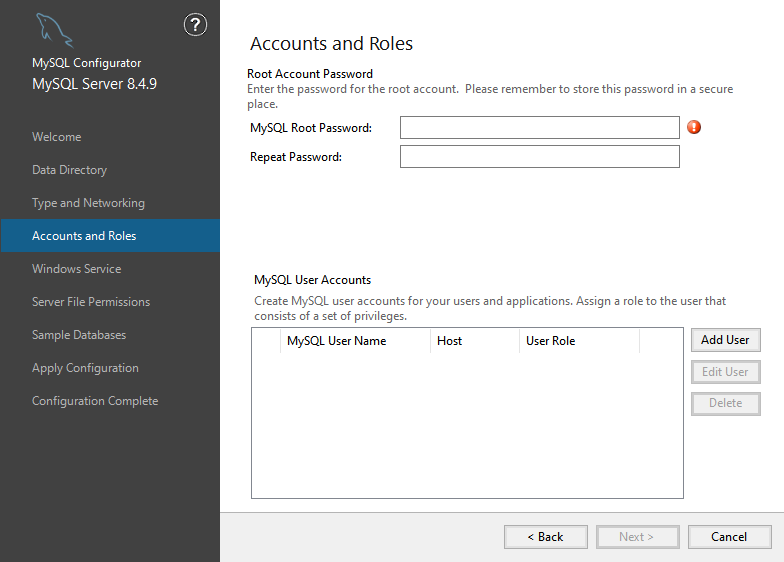This screenshot has width=784, height=562.
Task: Jump to Apply Configuration step
Action: tap(85, 368)
